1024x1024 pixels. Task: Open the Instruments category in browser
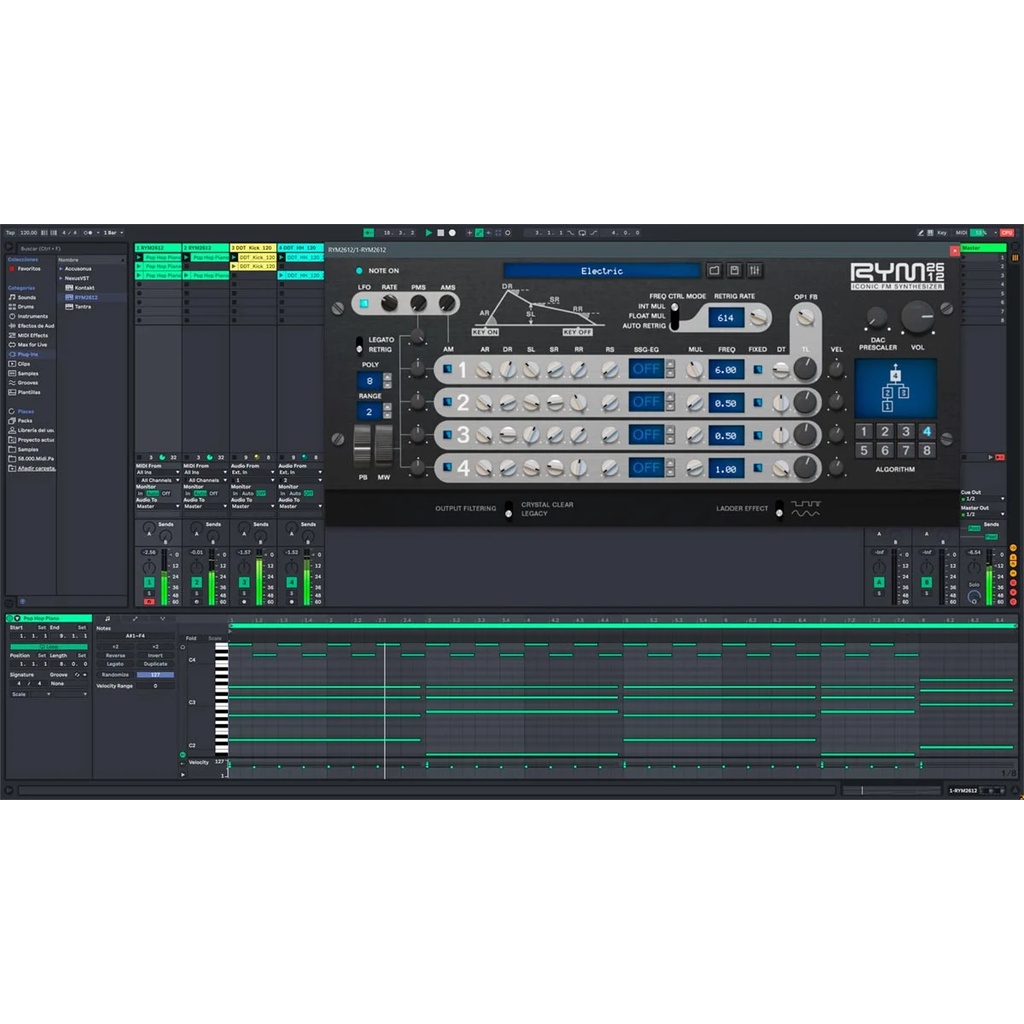32,316
